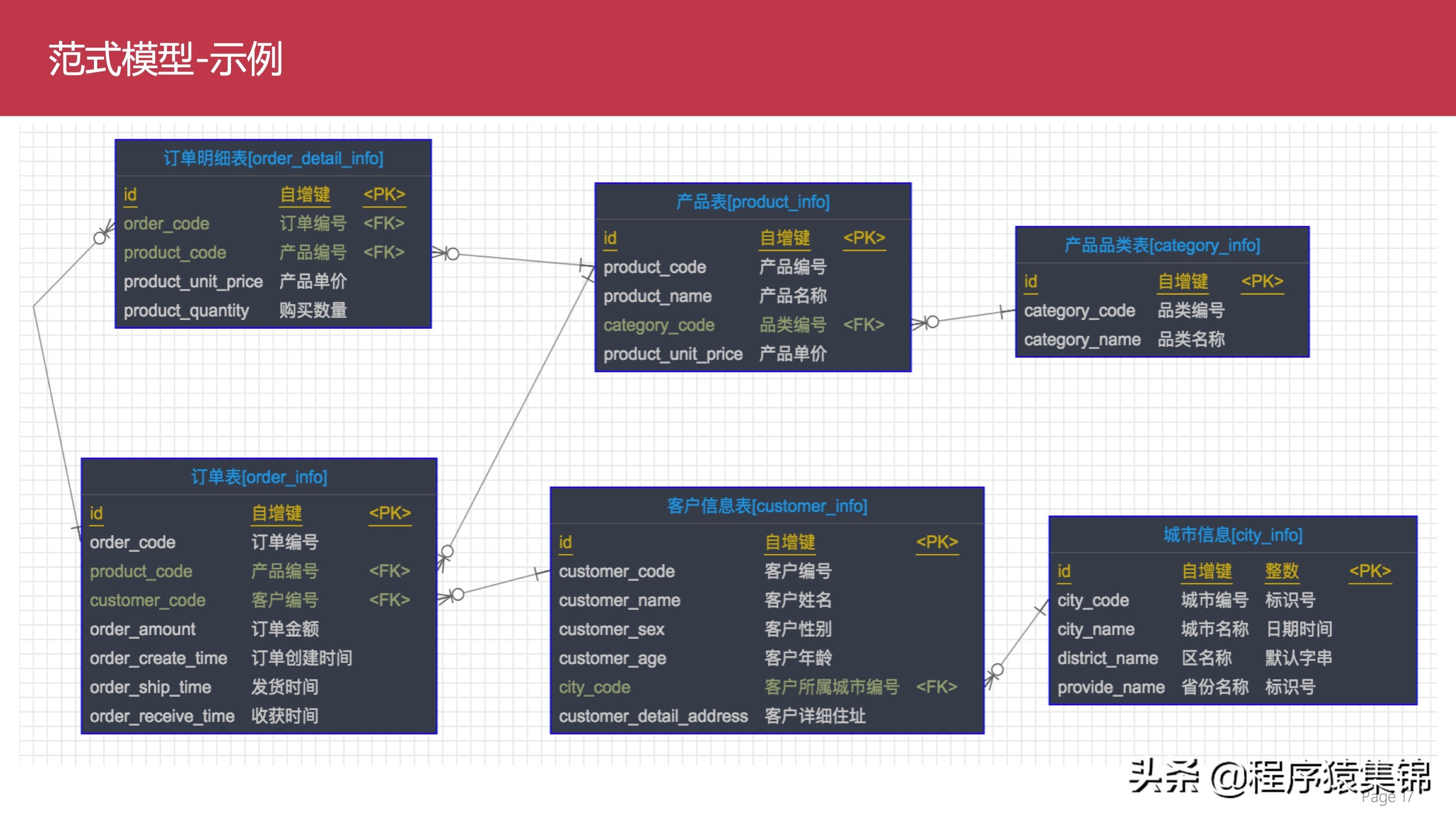Screen dimensions: 1456x819
Task: Select order_receive_time field
Action: point(162,716)
